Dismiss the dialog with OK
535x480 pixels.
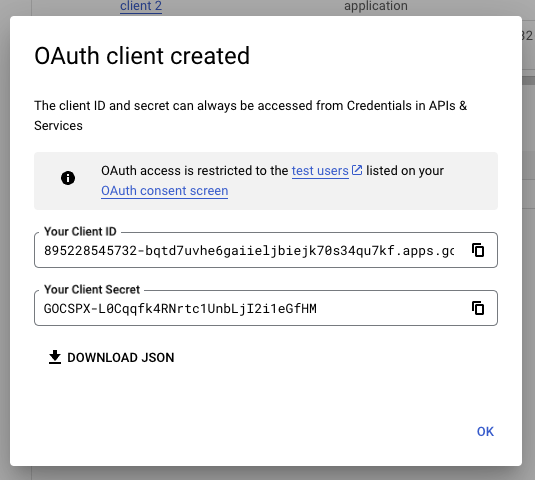pyautogui.click(x=485, y=432)
